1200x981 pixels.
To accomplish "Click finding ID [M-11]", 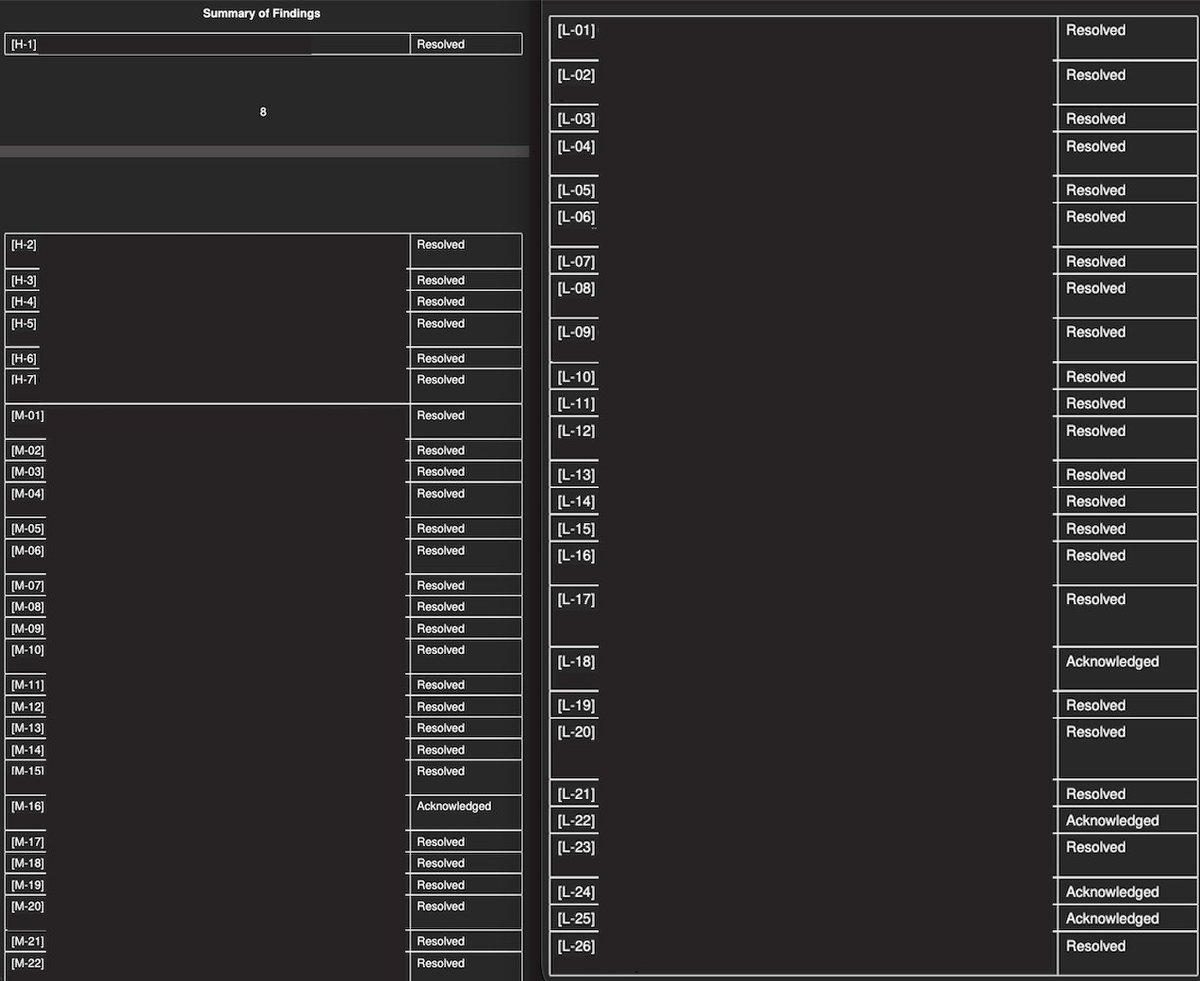I will (27, 685).
